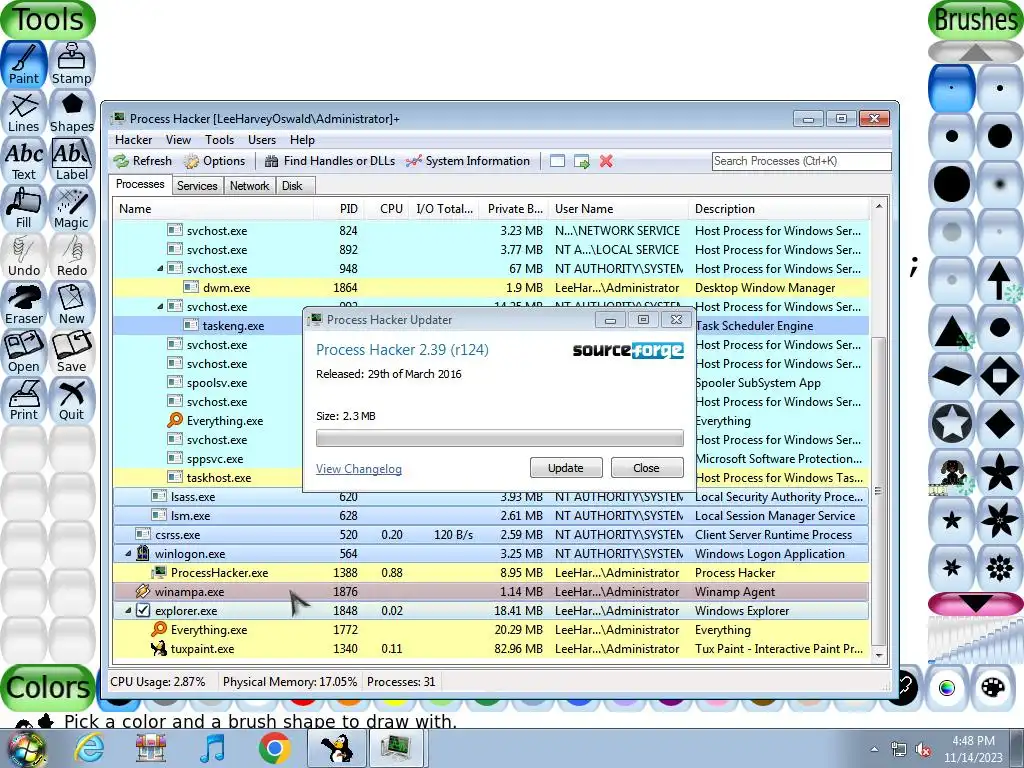Collapse the svchost.exe node above taskeng.exe

160,306
